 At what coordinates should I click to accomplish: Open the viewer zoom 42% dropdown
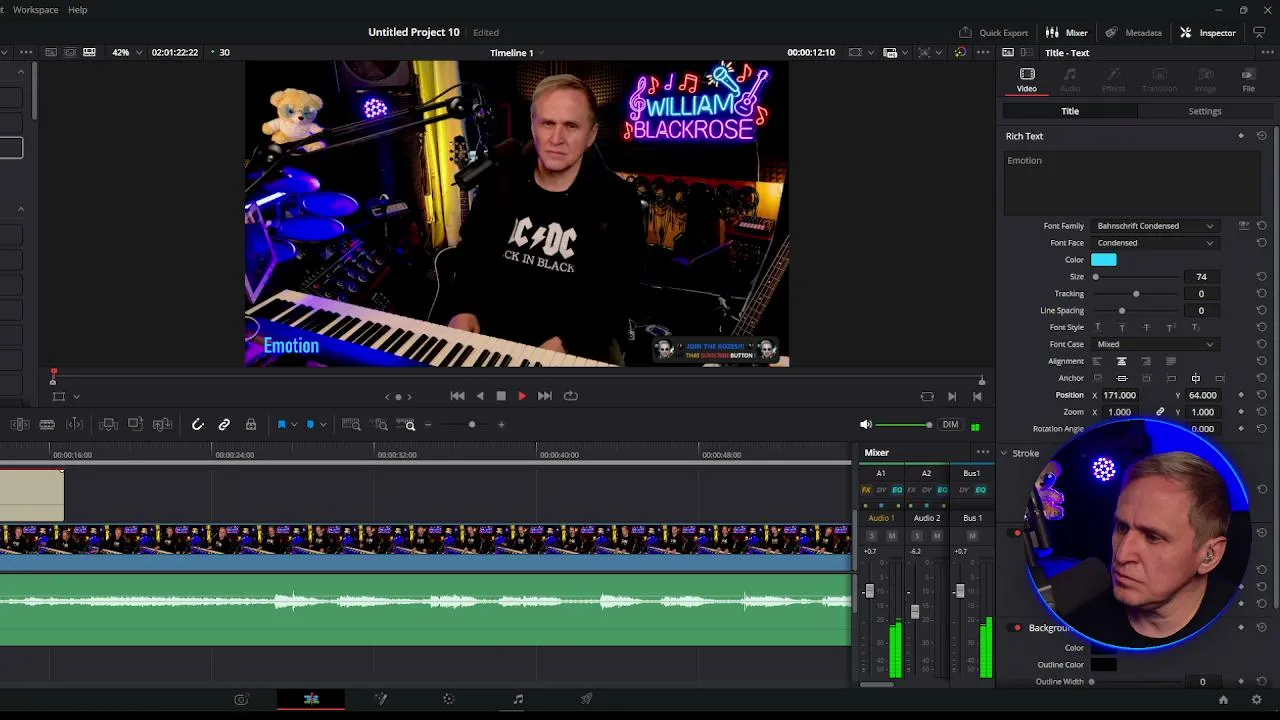(x=127, y=53)
